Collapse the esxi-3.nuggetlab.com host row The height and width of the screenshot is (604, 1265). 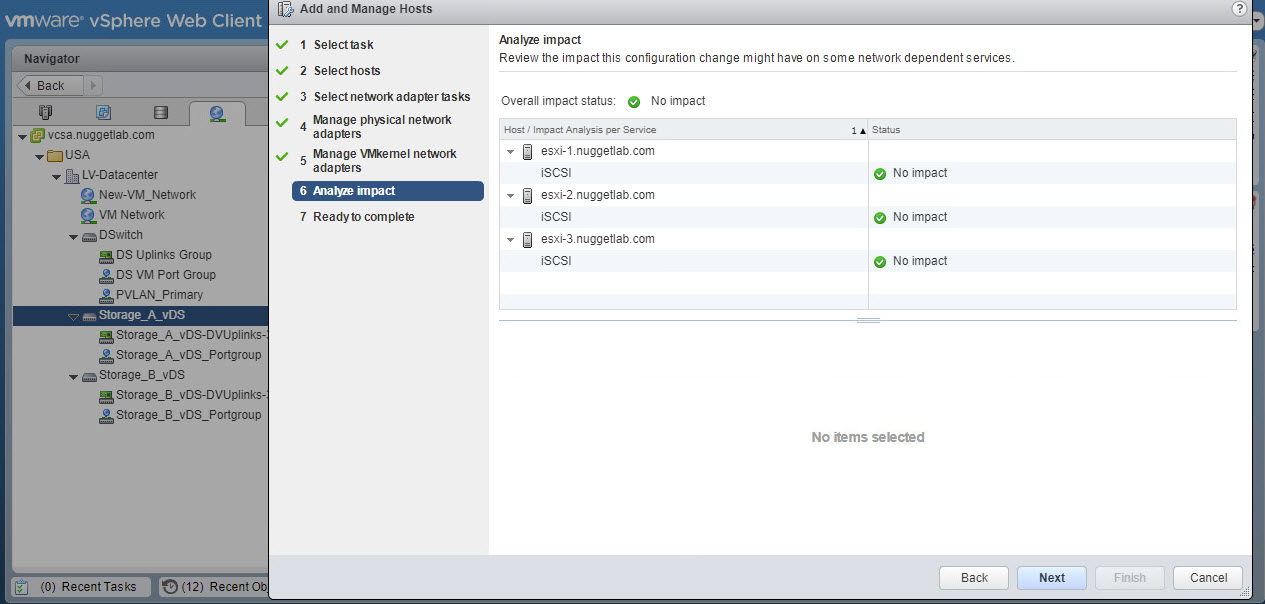pyautogui.click(x=510, y=240)
